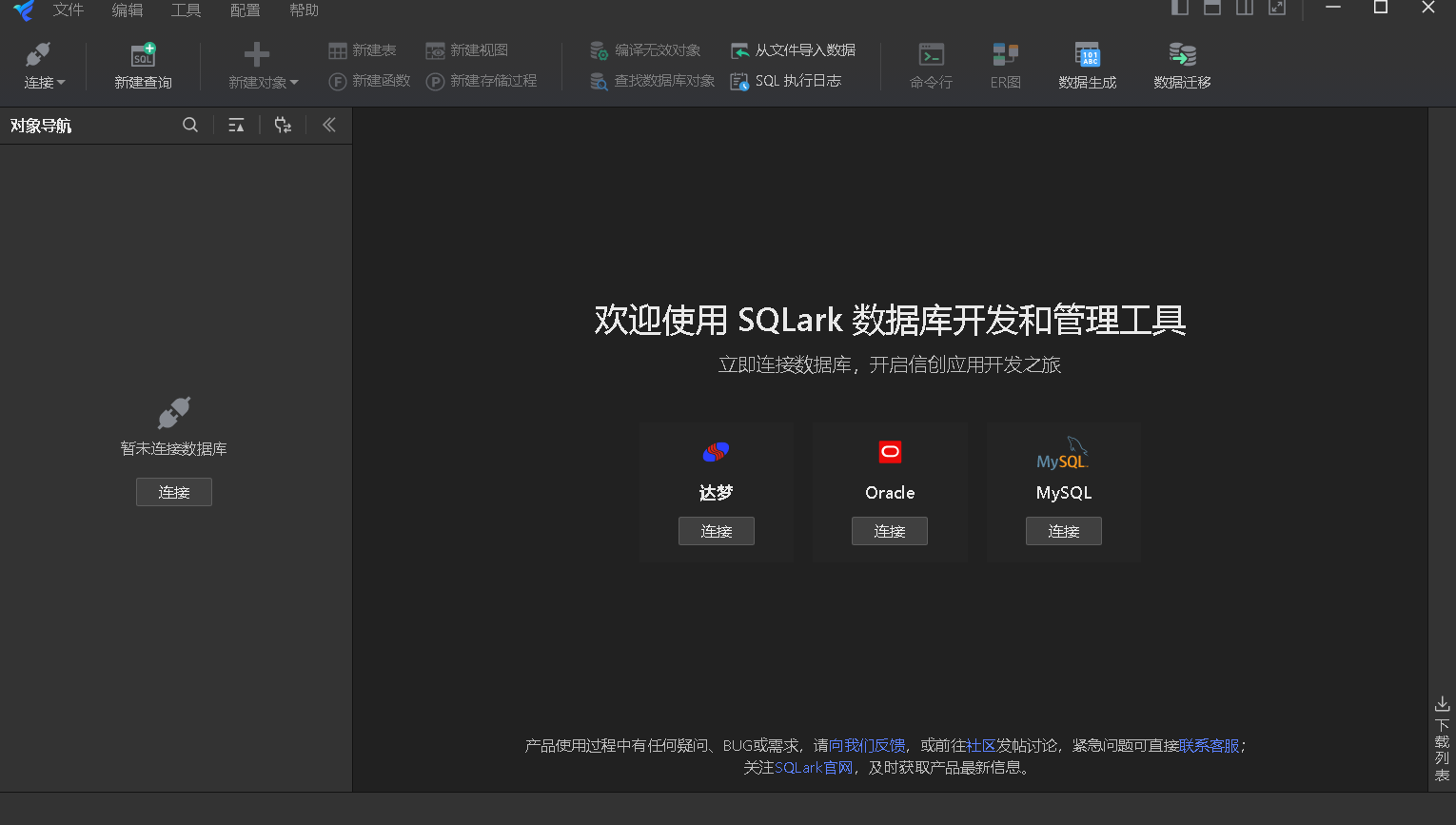Screen dimensions: 1456x825
Task: Open the 社区 link
Action: [x=981, y=746]
